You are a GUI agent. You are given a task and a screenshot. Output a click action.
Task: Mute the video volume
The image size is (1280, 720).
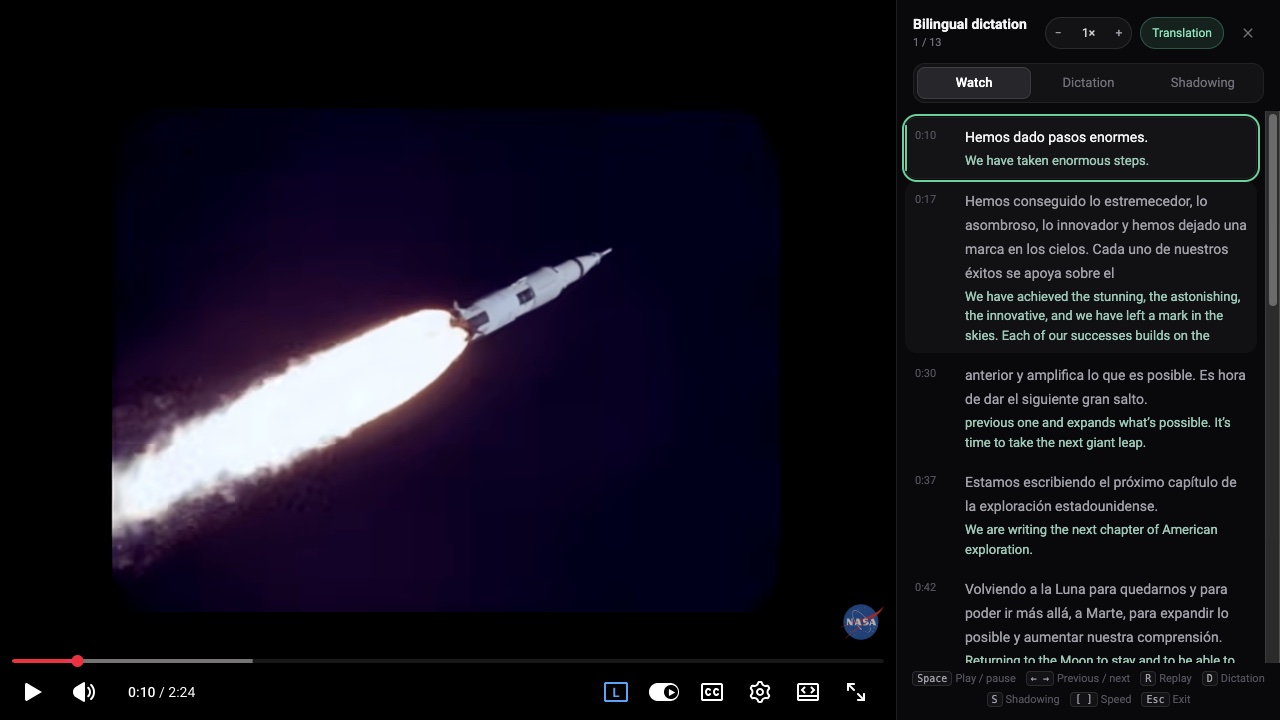(x=84, y=692)
